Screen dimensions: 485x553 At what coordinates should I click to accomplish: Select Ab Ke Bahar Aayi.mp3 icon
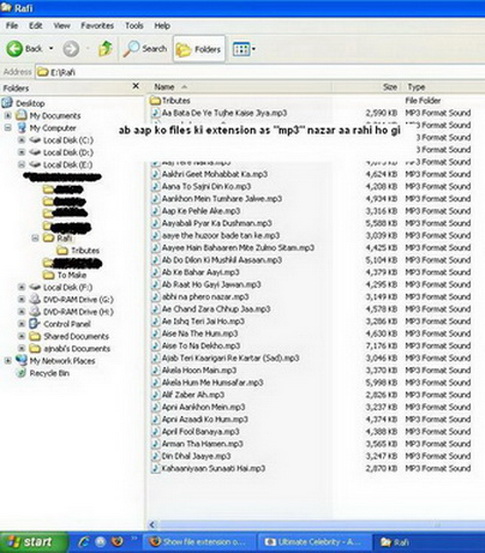click(155, 272)
